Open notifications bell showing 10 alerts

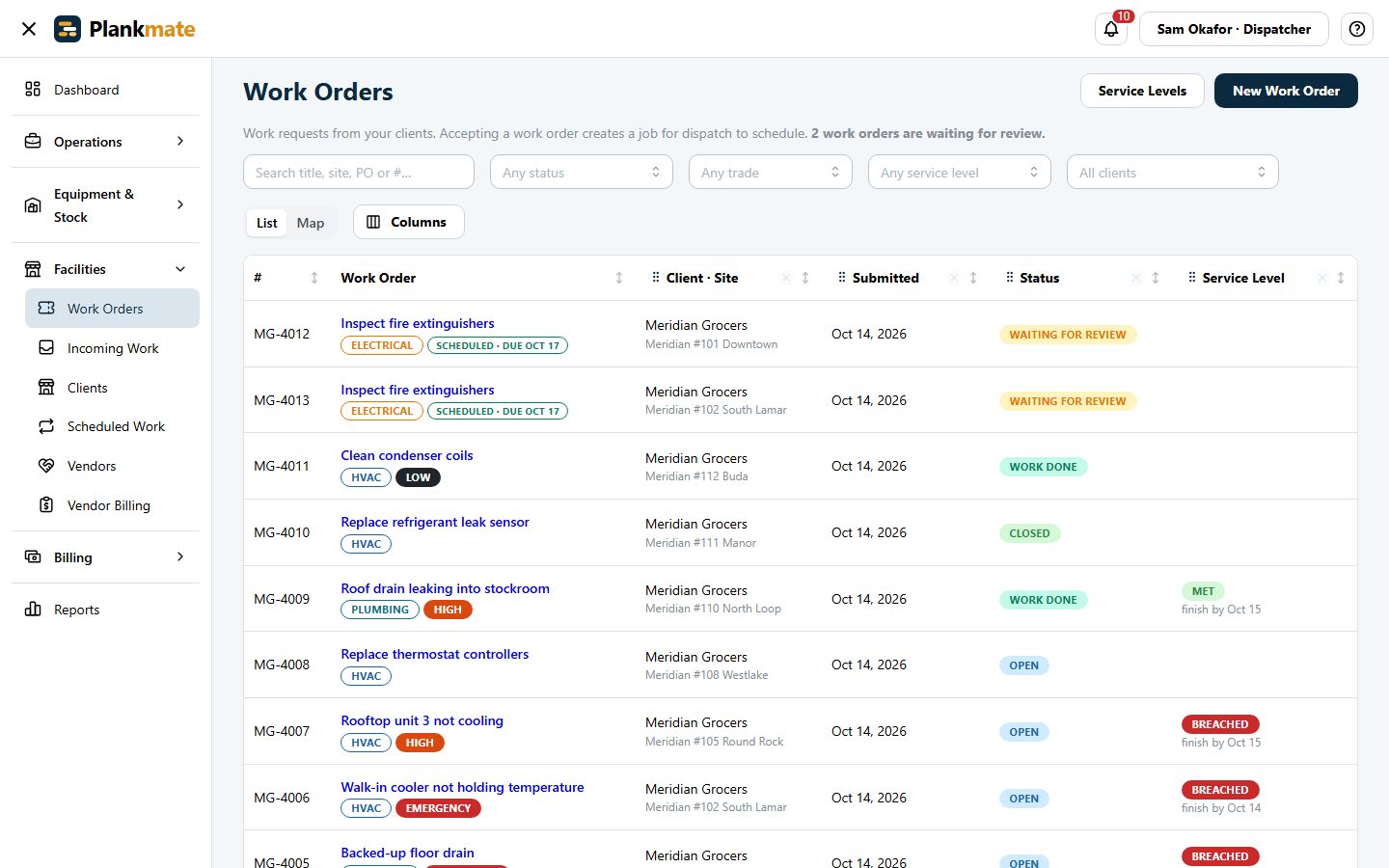(x=1111, y=29)
